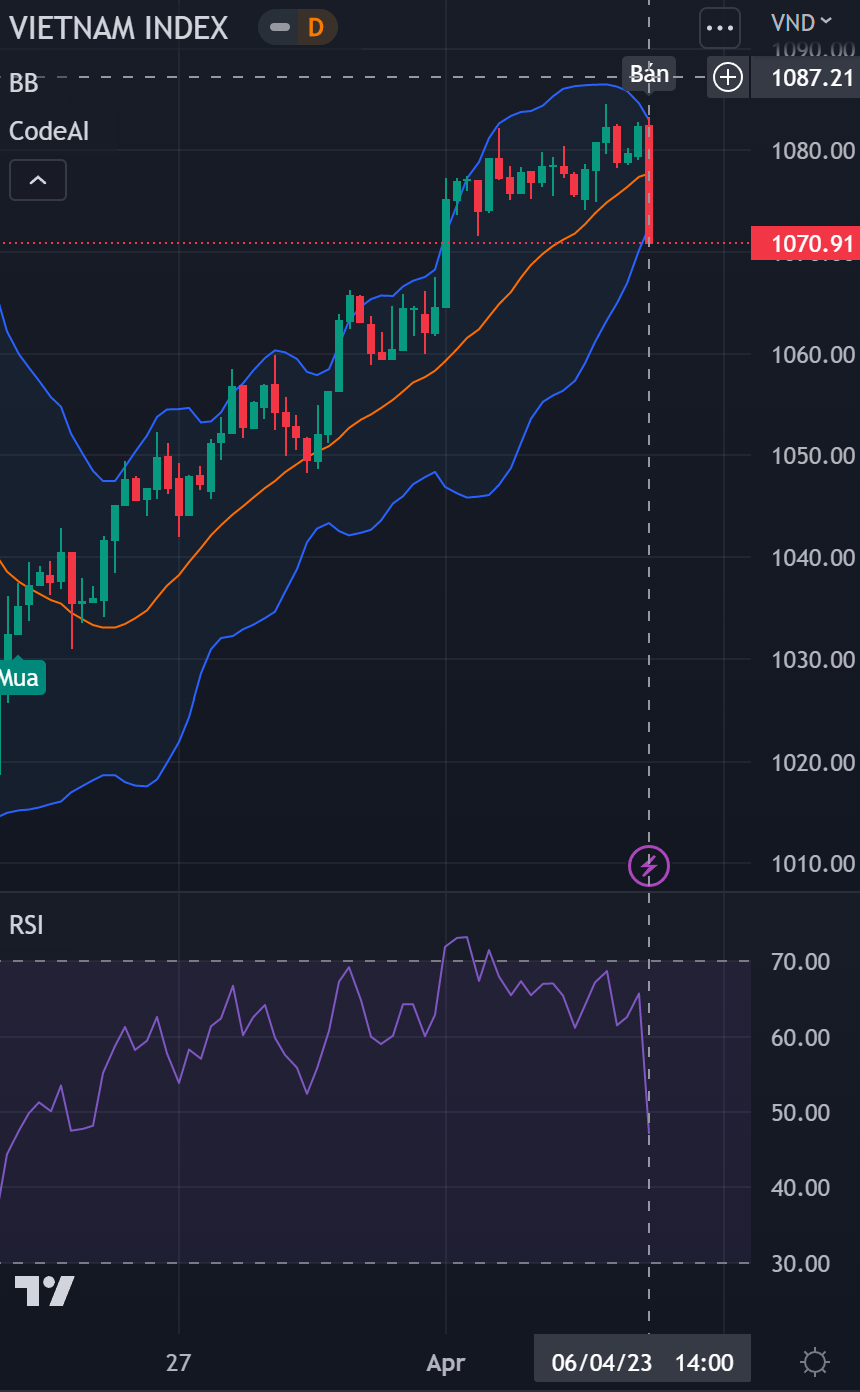
Task: Click the 1010.00 price scale label
Action: pyautogui.click(x=813, y=864)
